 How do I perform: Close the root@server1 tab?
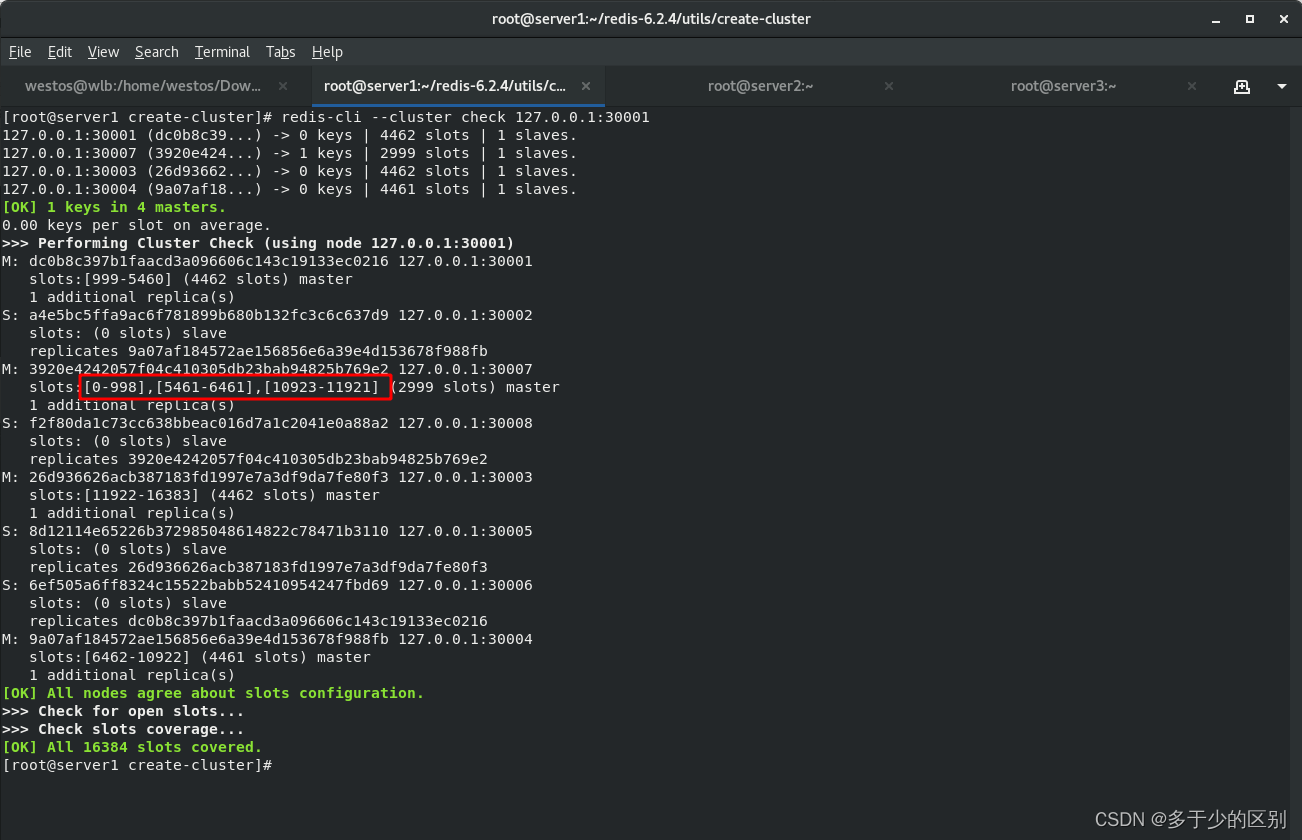tap(586, 86)
